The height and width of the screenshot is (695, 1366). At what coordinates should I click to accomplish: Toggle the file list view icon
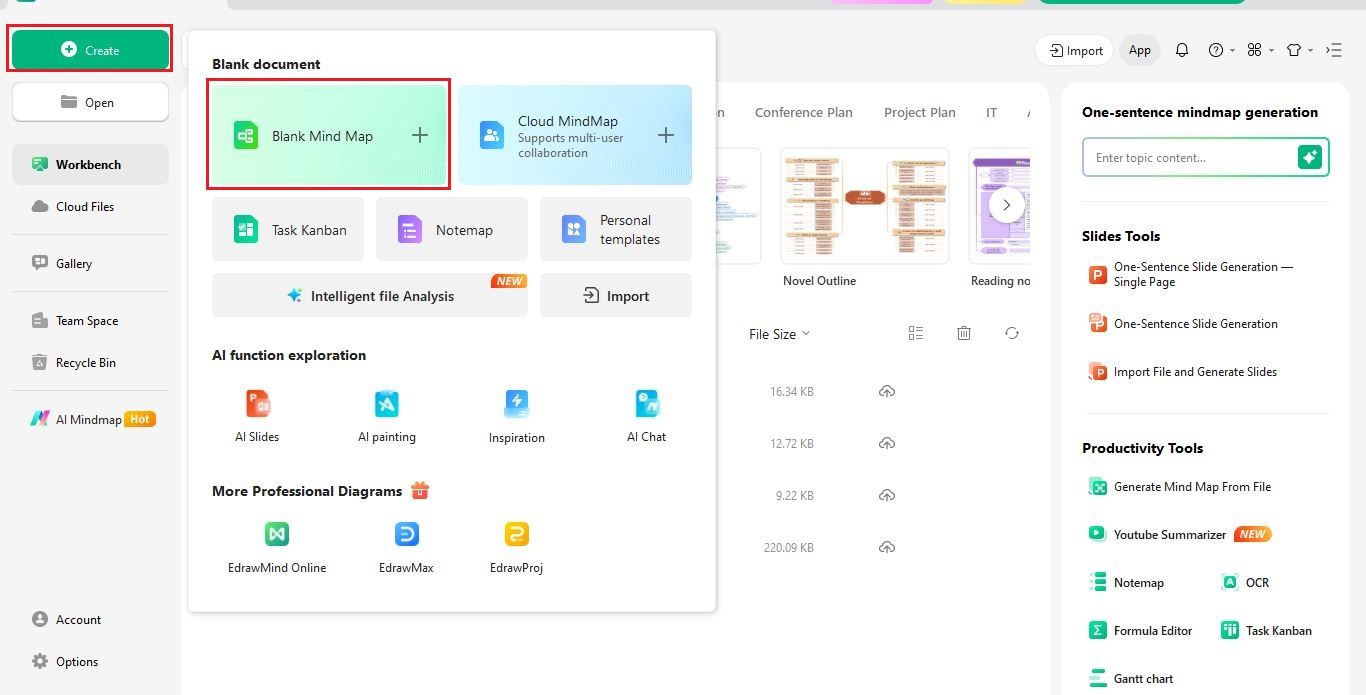click(916, 333)
